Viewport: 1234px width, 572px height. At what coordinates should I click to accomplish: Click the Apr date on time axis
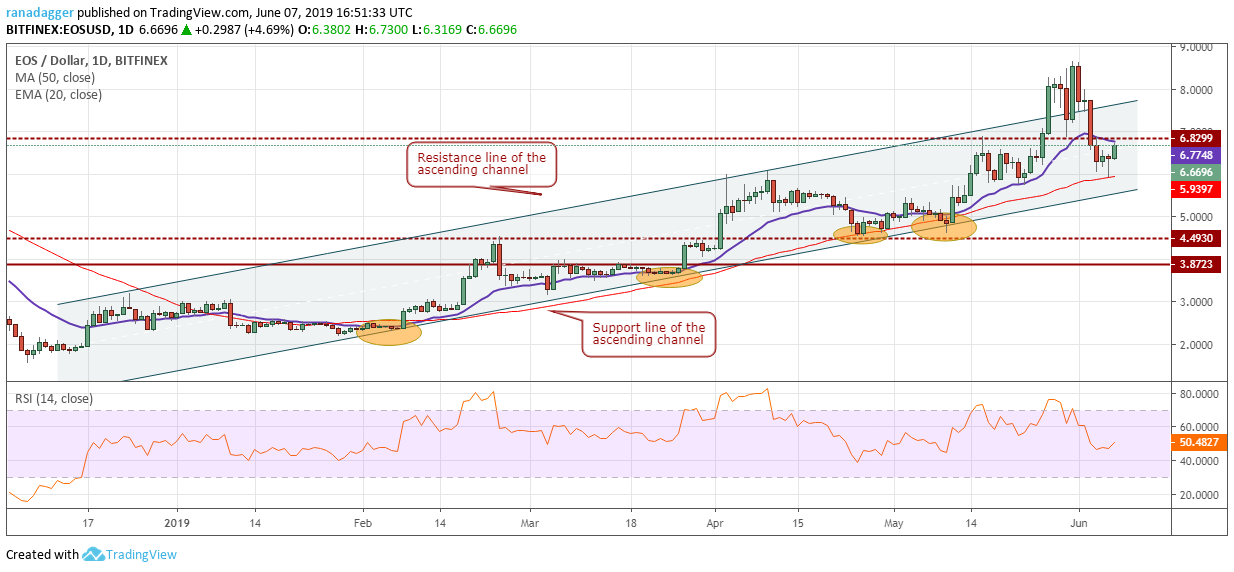click(x=715, y=522)
